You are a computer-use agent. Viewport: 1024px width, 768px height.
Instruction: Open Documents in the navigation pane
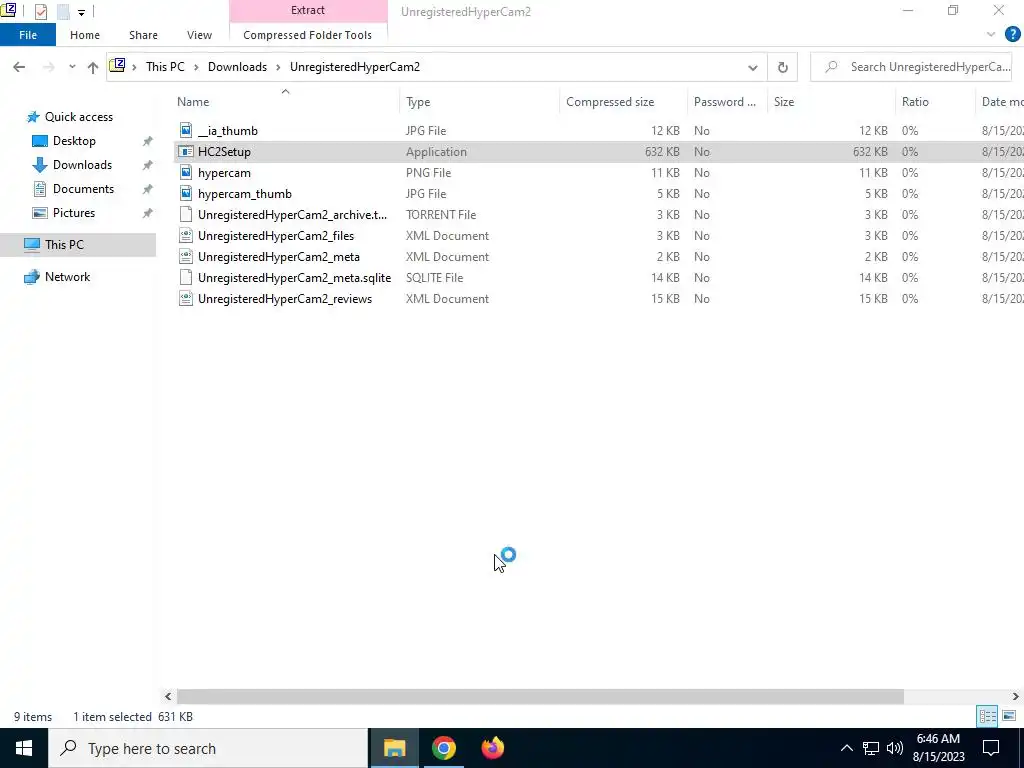[83, 189]
